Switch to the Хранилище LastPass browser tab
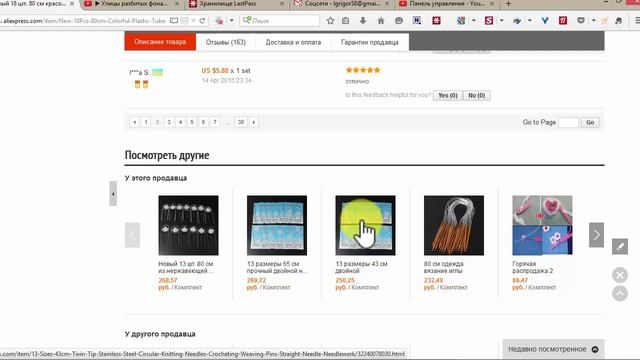 tap(236, 4)
